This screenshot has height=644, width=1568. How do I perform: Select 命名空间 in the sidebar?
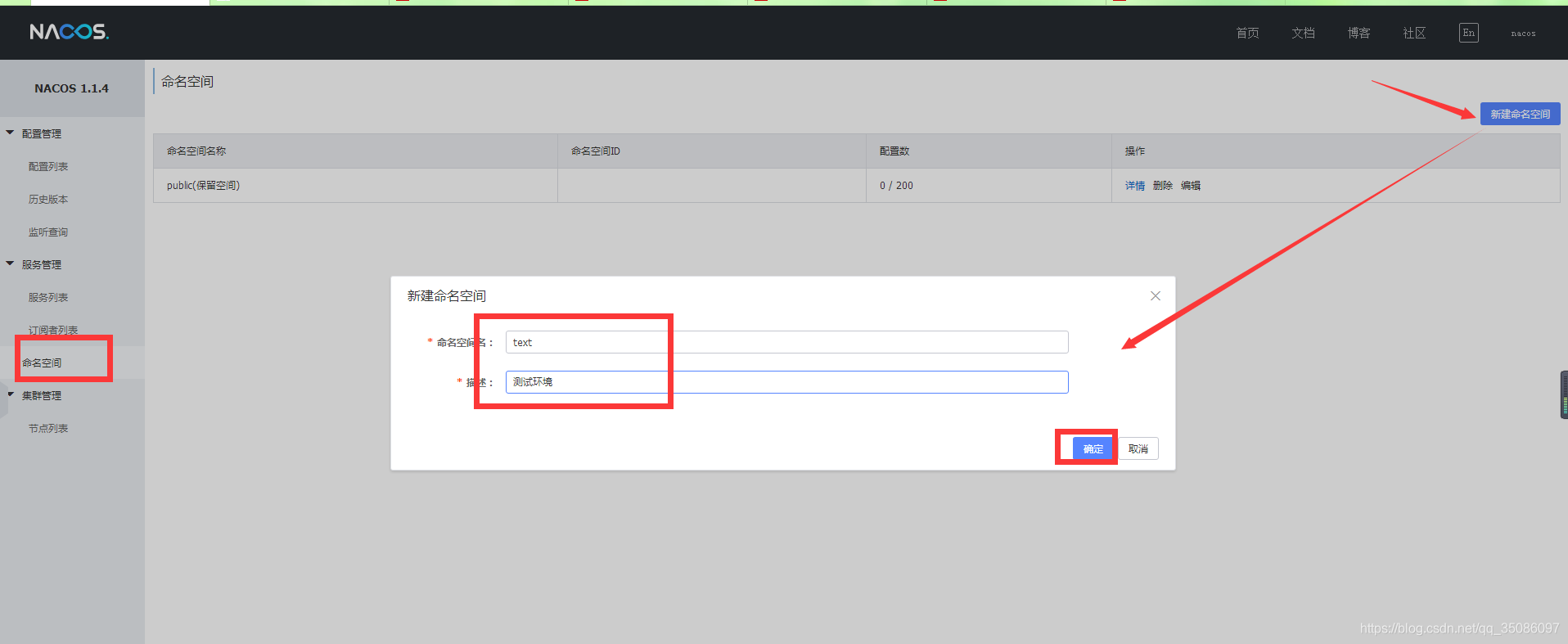click(x=42, y=363)
